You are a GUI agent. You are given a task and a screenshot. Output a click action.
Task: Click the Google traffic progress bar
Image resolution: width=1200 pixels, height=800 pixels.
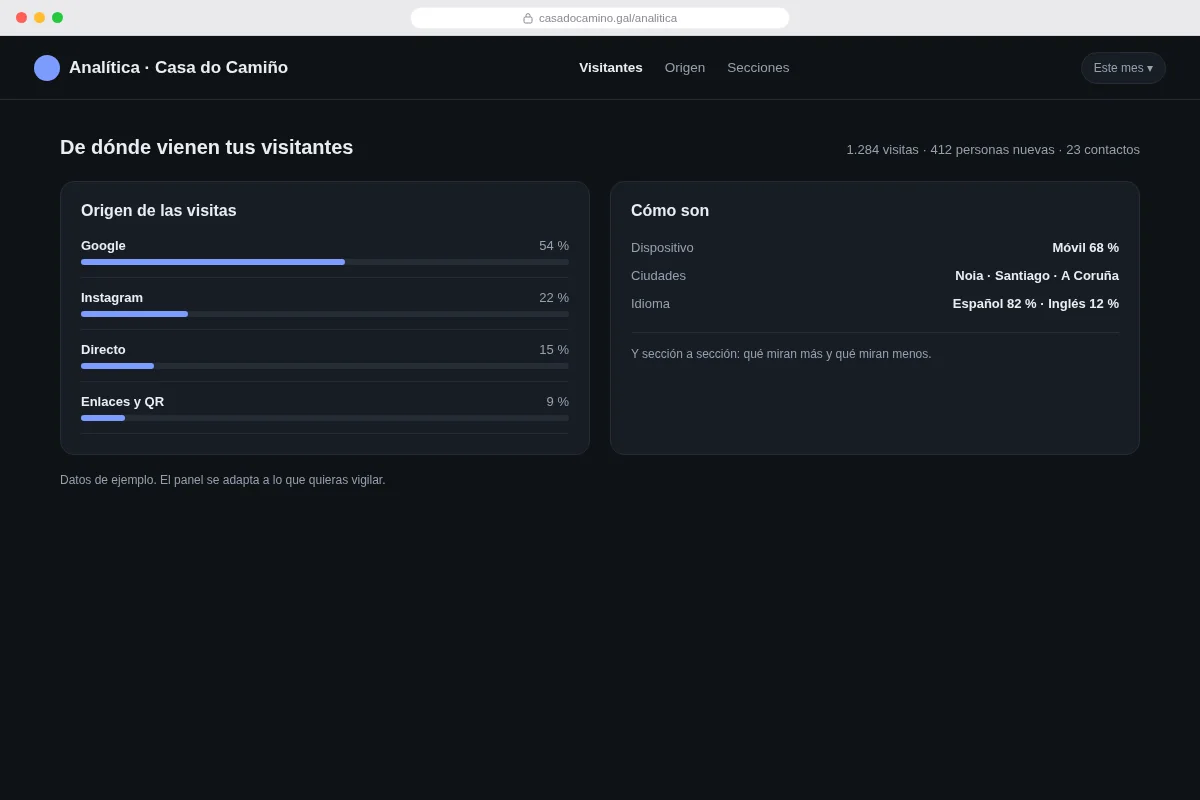click(x=325, y=262)
